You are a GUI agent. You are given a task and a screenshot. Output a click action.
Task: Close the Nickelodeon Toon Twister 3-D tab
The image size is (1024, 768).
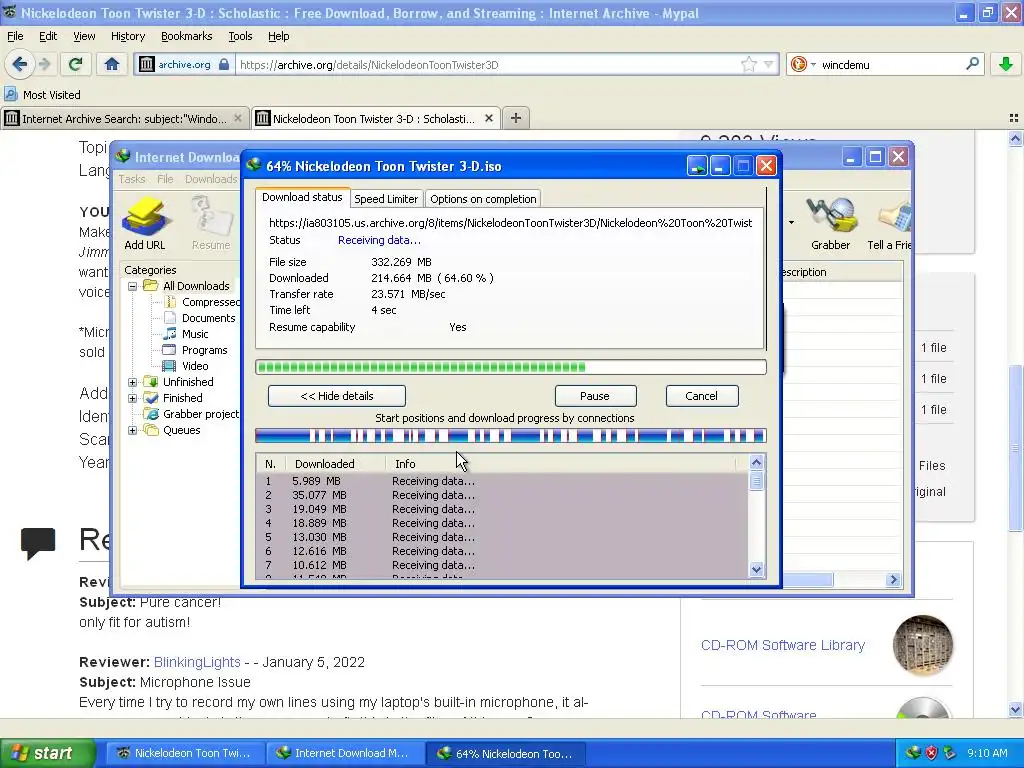488,118
